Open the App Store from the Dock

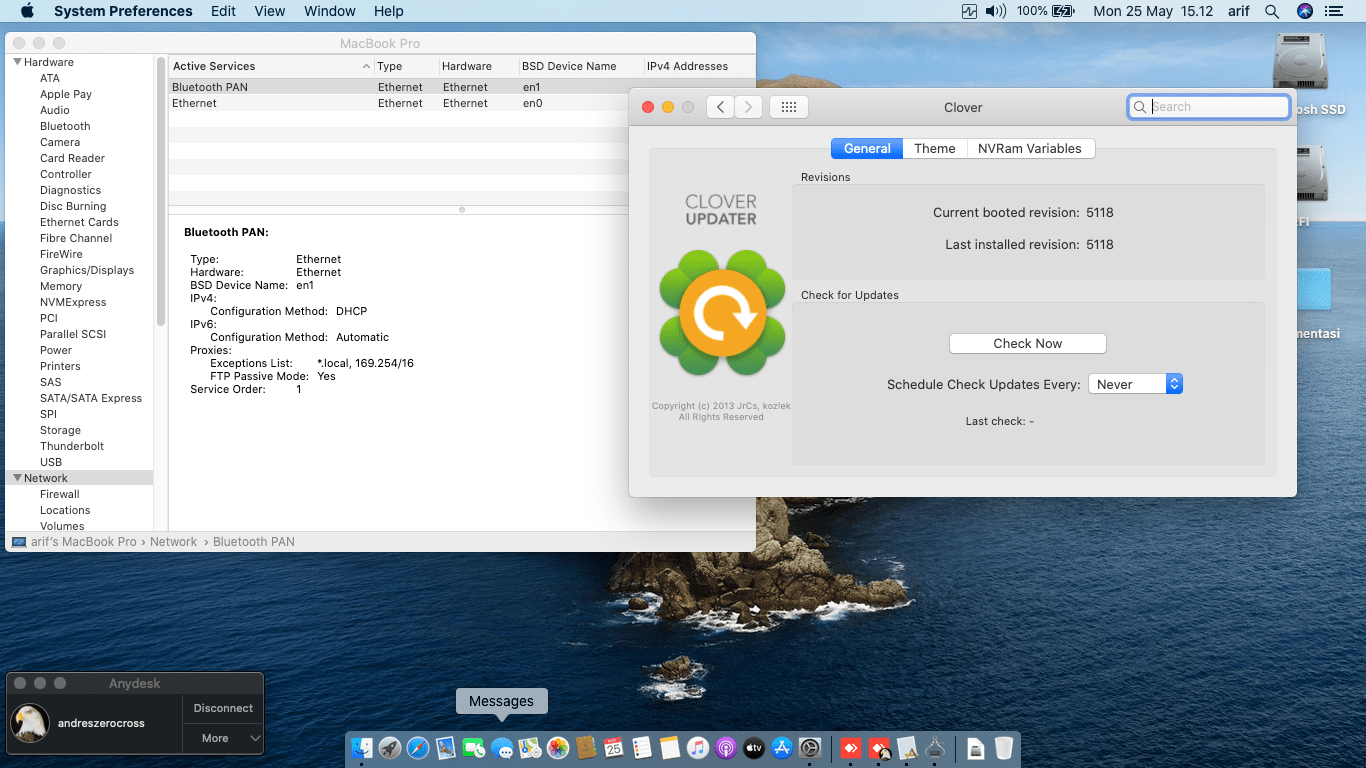click(x=782, y=748)
